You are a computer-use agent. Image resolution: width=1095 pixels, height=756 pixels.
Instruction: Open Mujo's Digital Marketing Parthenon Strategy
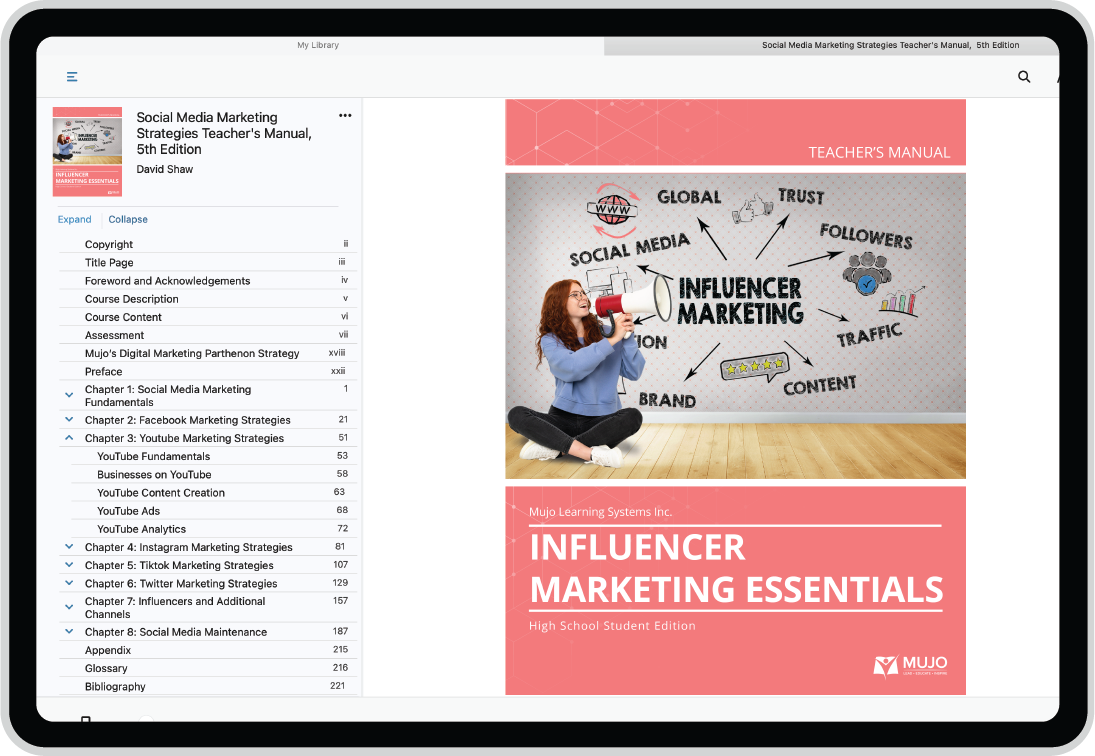[192, 353]
